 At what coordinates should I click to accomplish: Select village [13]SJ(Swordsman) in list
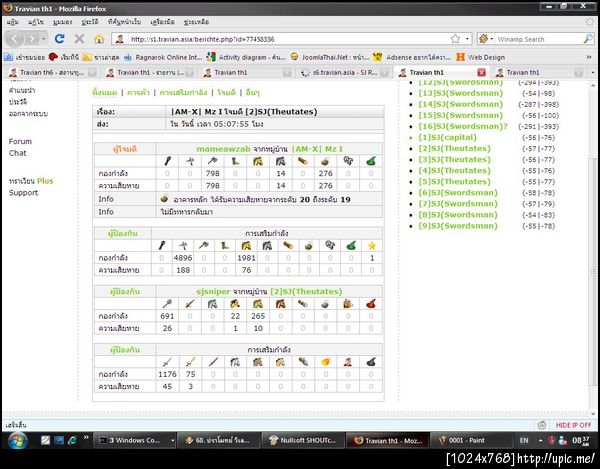coord(460,93)
